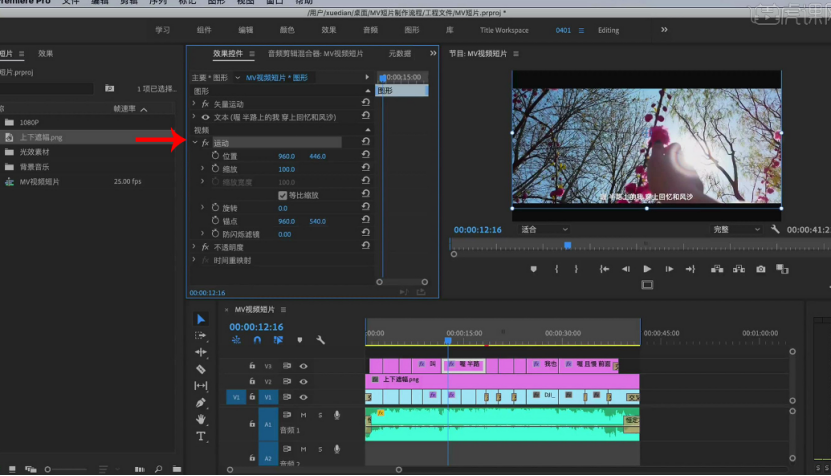Image resolution: width=831 pixels, height=476 pixels.
Task: Mute audio track A1
Action: (303, 415)
